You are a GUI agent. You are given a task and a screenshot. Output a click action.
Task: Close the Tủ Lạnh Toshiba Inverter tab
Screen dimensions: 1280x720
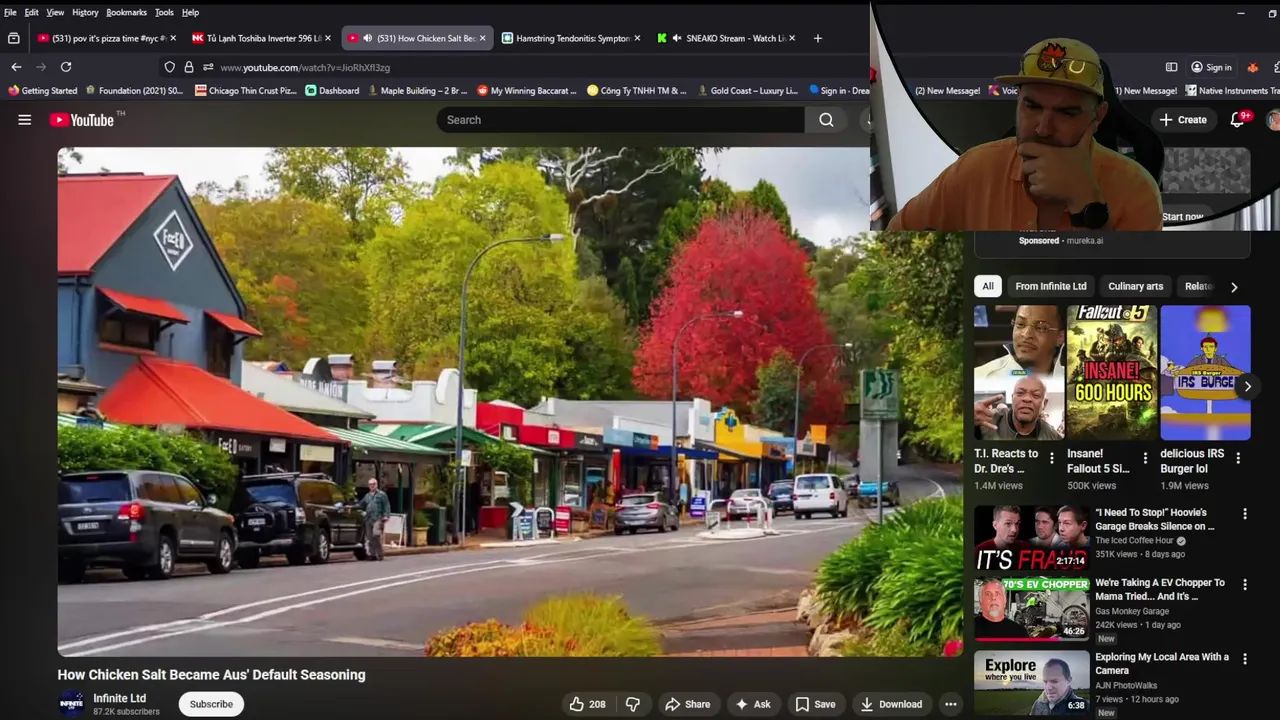coord(328,38)
